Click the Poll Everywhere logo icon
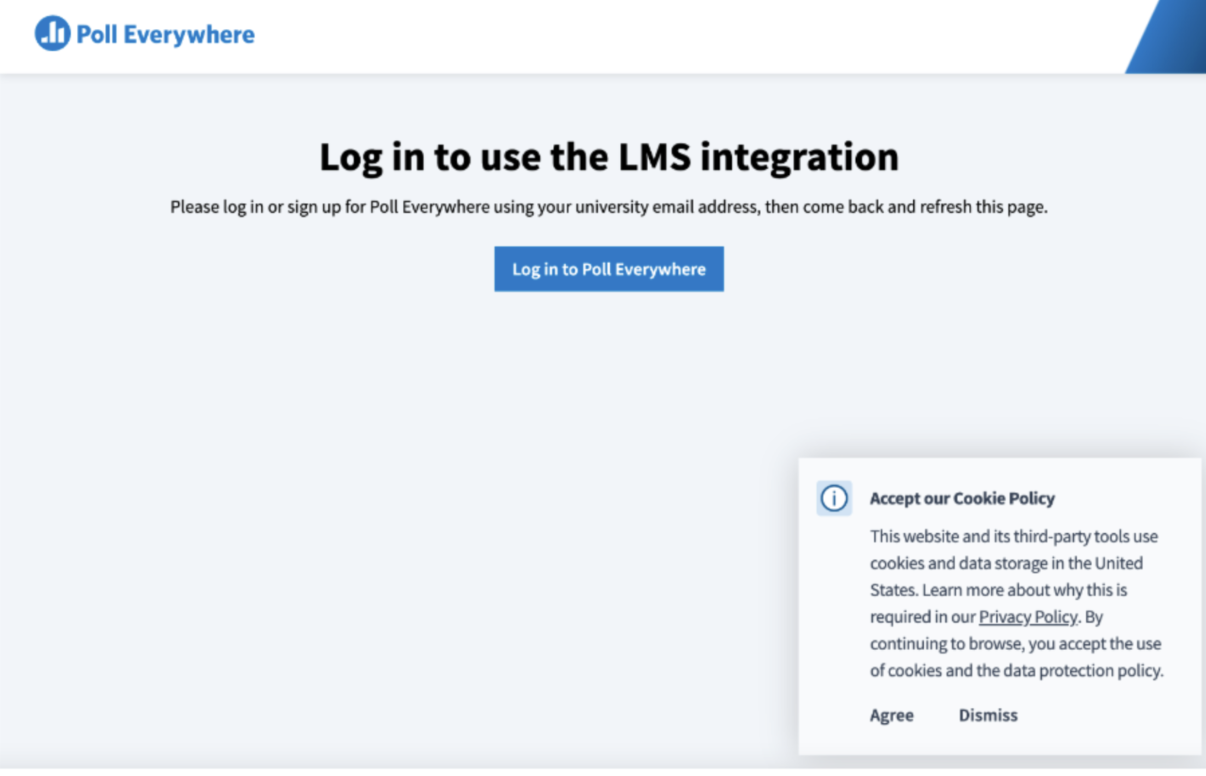Image resolution: width=1206 pixels, height=776 pixels. click(52, 34)
